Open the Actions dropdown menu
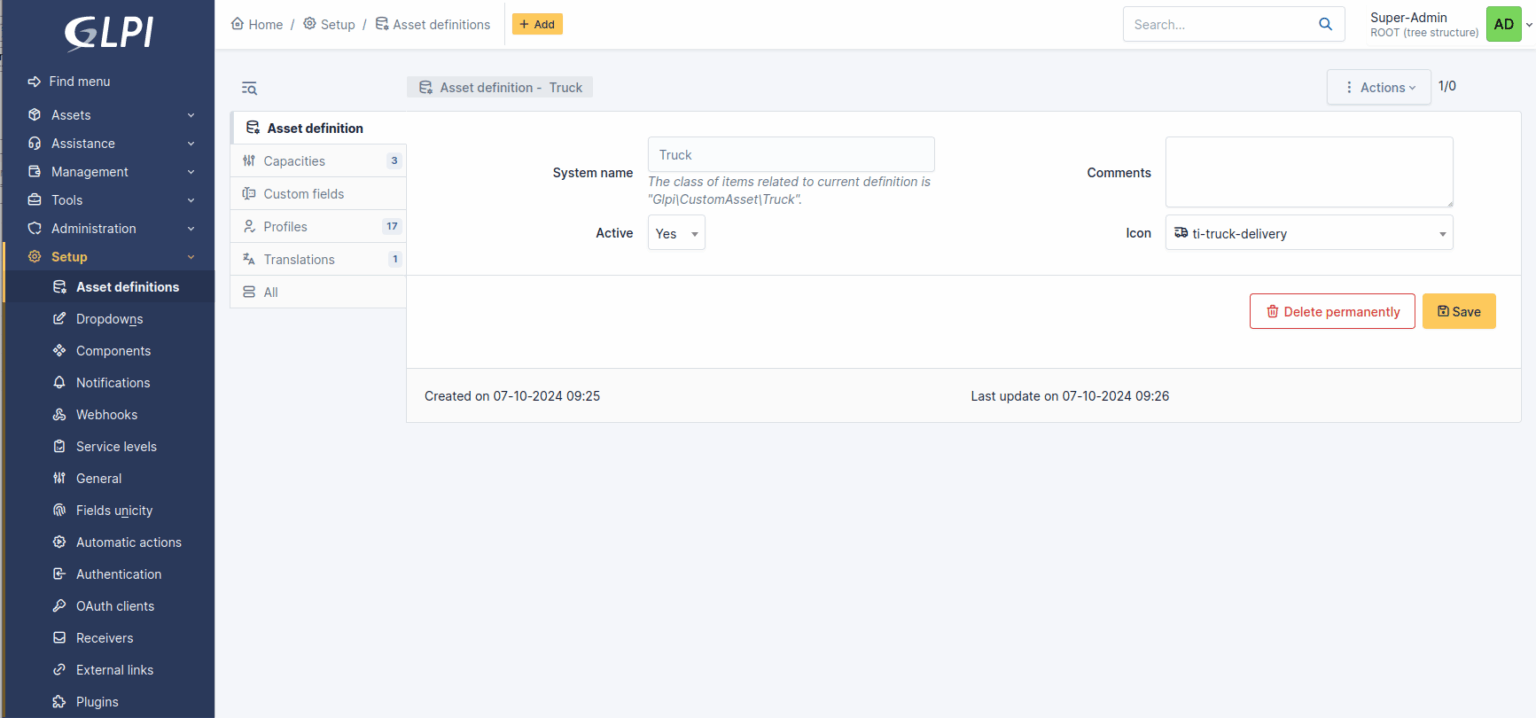Screen dimensions: 1536x718 point(1379,88)
